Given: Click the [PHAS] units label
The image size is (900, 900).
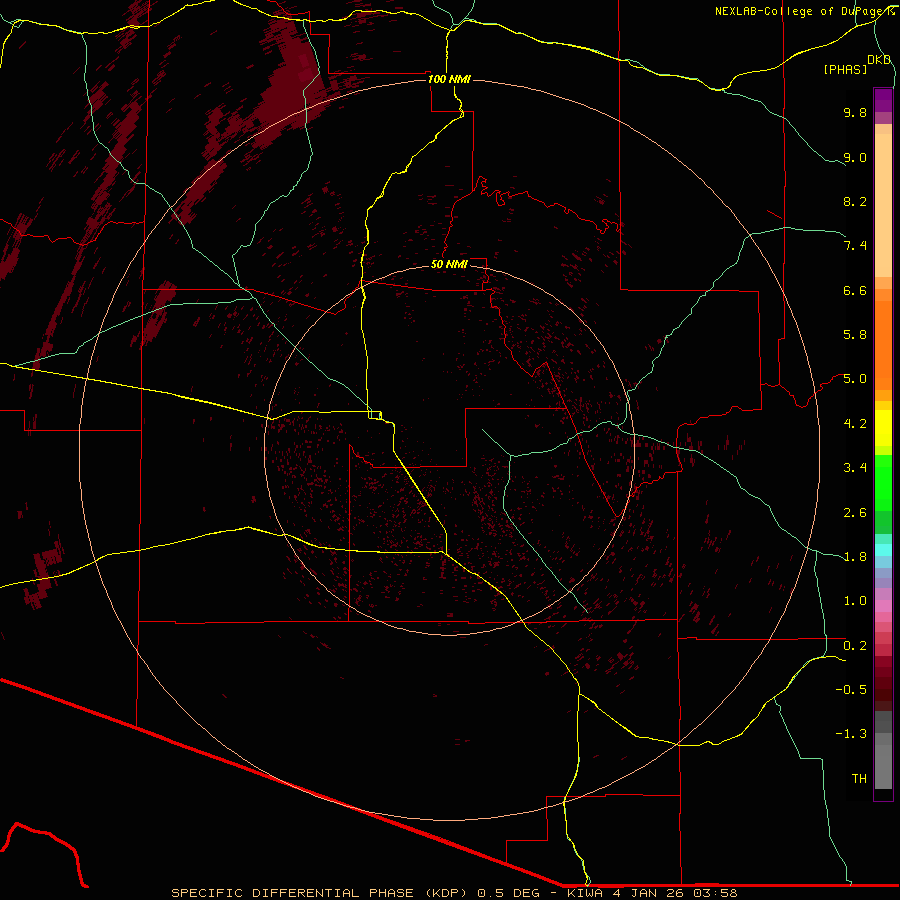Looking at the screenshot, I should (845, 69).
